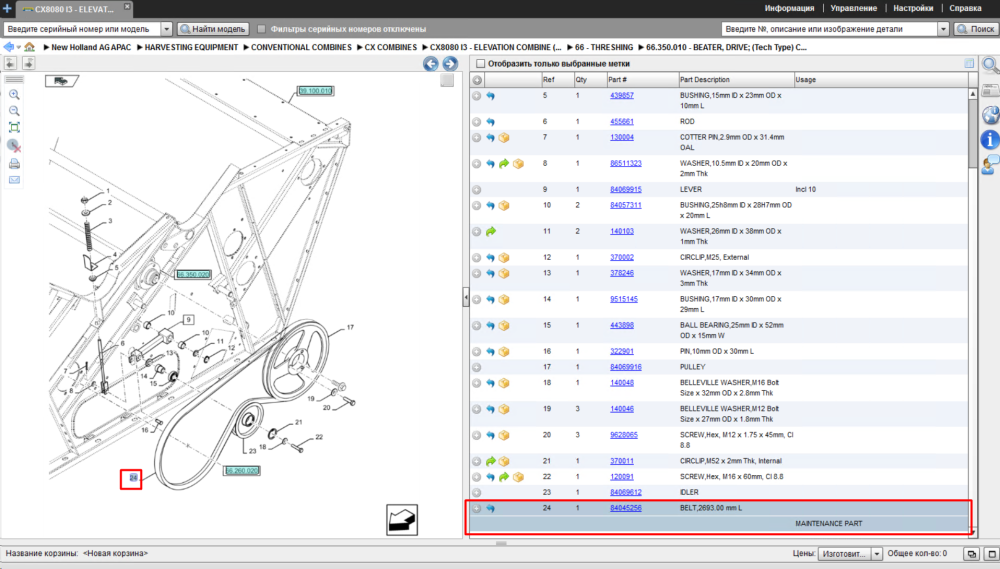The image size is (1000, 569).
Task: Click the Поиск search button
Action: click(x=976, y=29)
